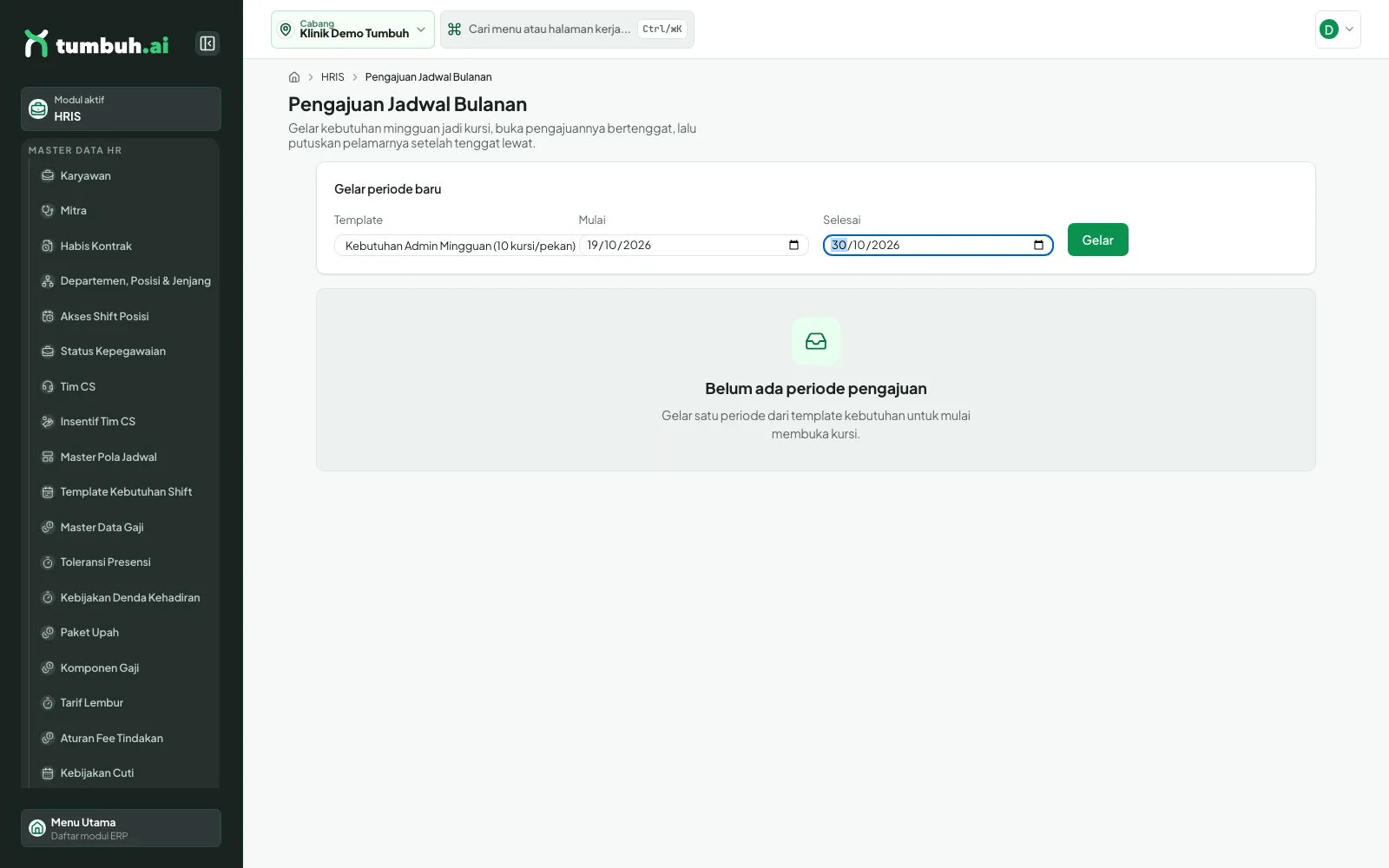Click the tumbuh.ai logo
The height and width of the screenshot is (868, 1389).
coord(96,43)
